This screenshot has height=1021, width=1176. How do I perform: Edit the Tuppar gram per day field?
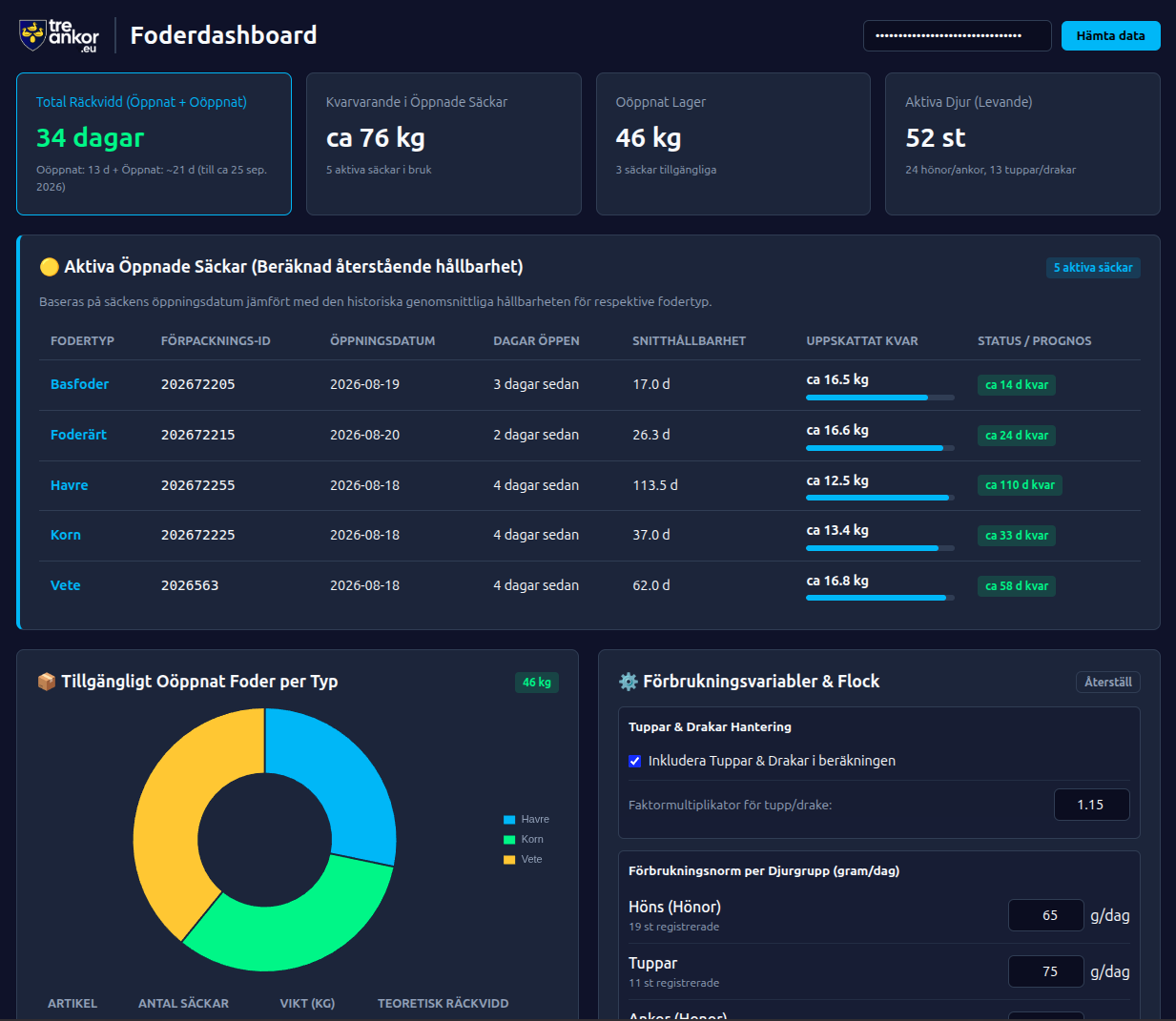click(1046, 971)
